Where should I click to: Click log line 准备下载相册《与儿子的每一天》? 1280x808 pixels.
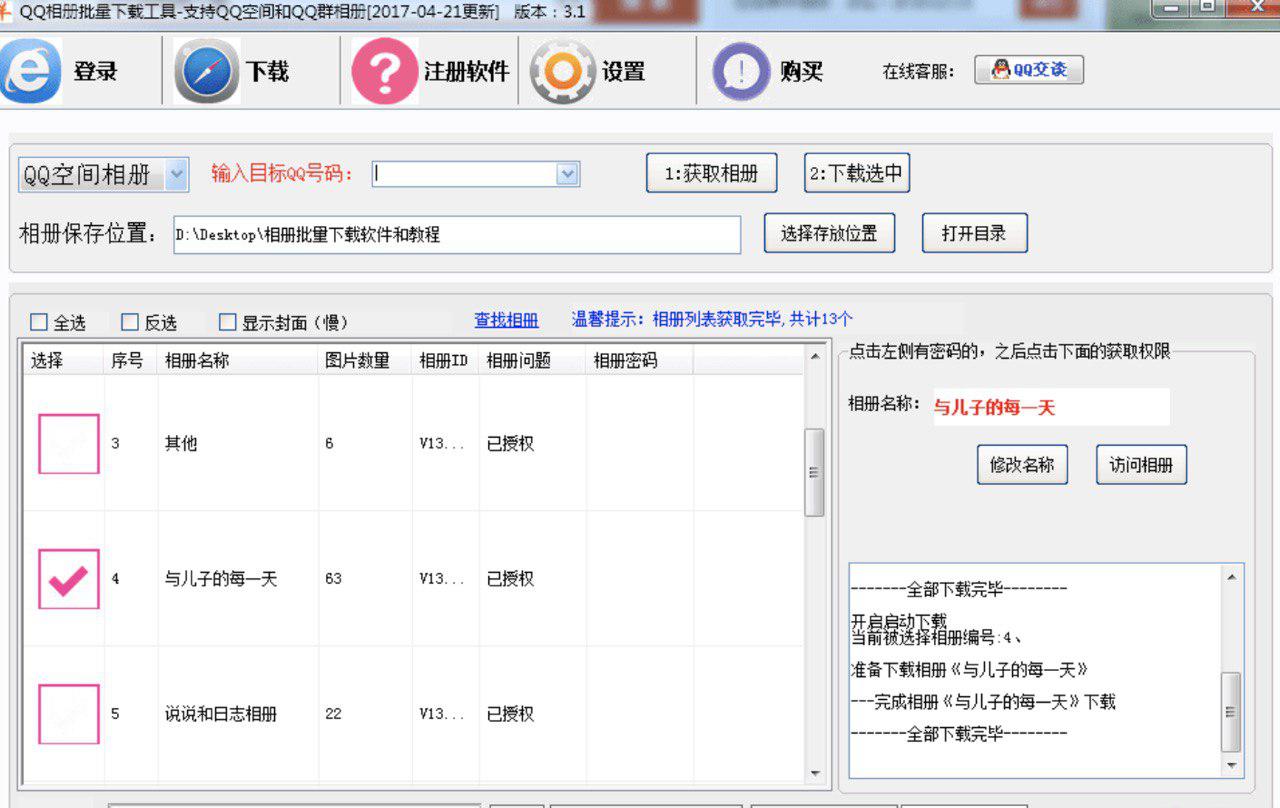click(969, 669)
